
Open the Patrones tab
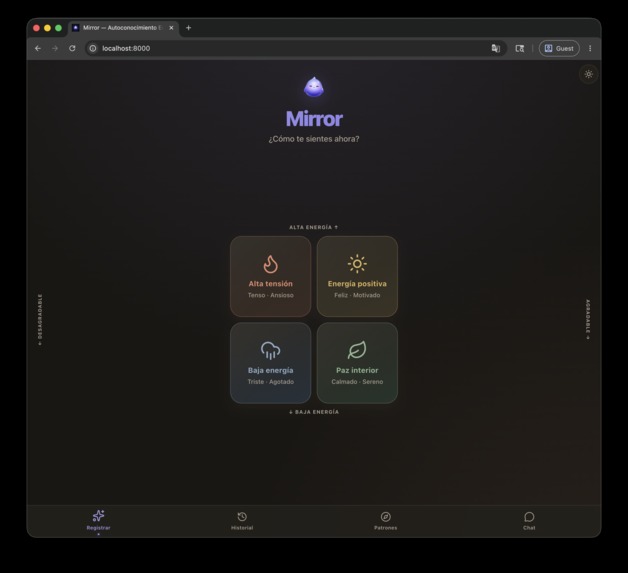(x=386, y=521)
